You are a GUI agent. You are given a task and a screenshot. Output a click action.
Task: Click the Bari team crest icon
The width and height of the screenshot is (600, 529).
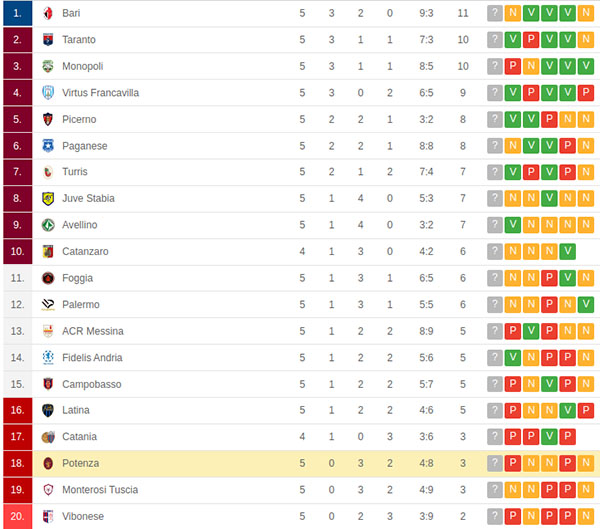click(48, 13)
